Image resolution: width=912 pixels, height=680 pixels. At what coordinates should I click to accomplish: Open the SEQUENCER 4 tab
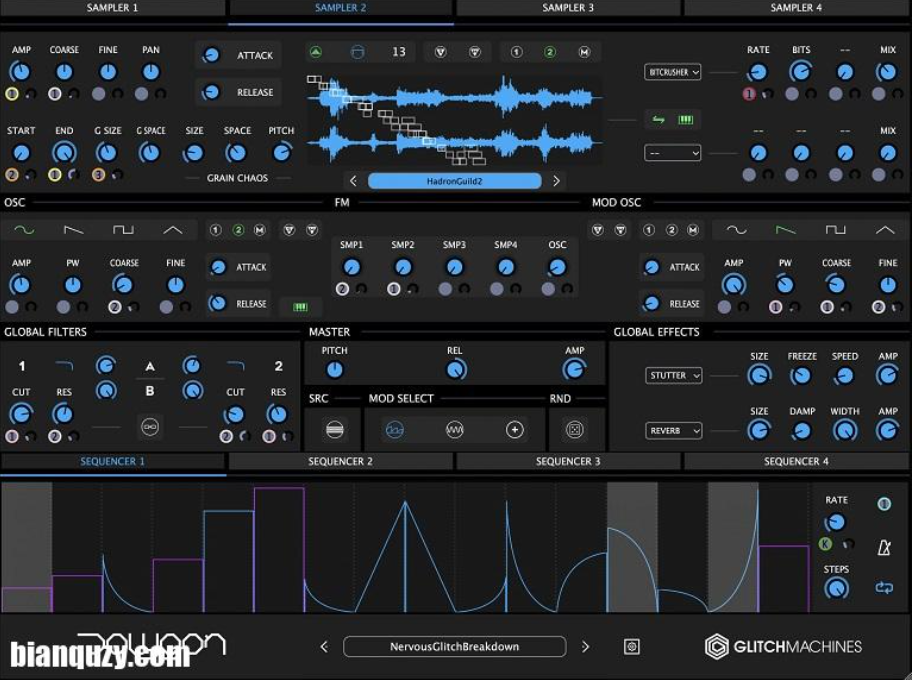pos(796,462)
